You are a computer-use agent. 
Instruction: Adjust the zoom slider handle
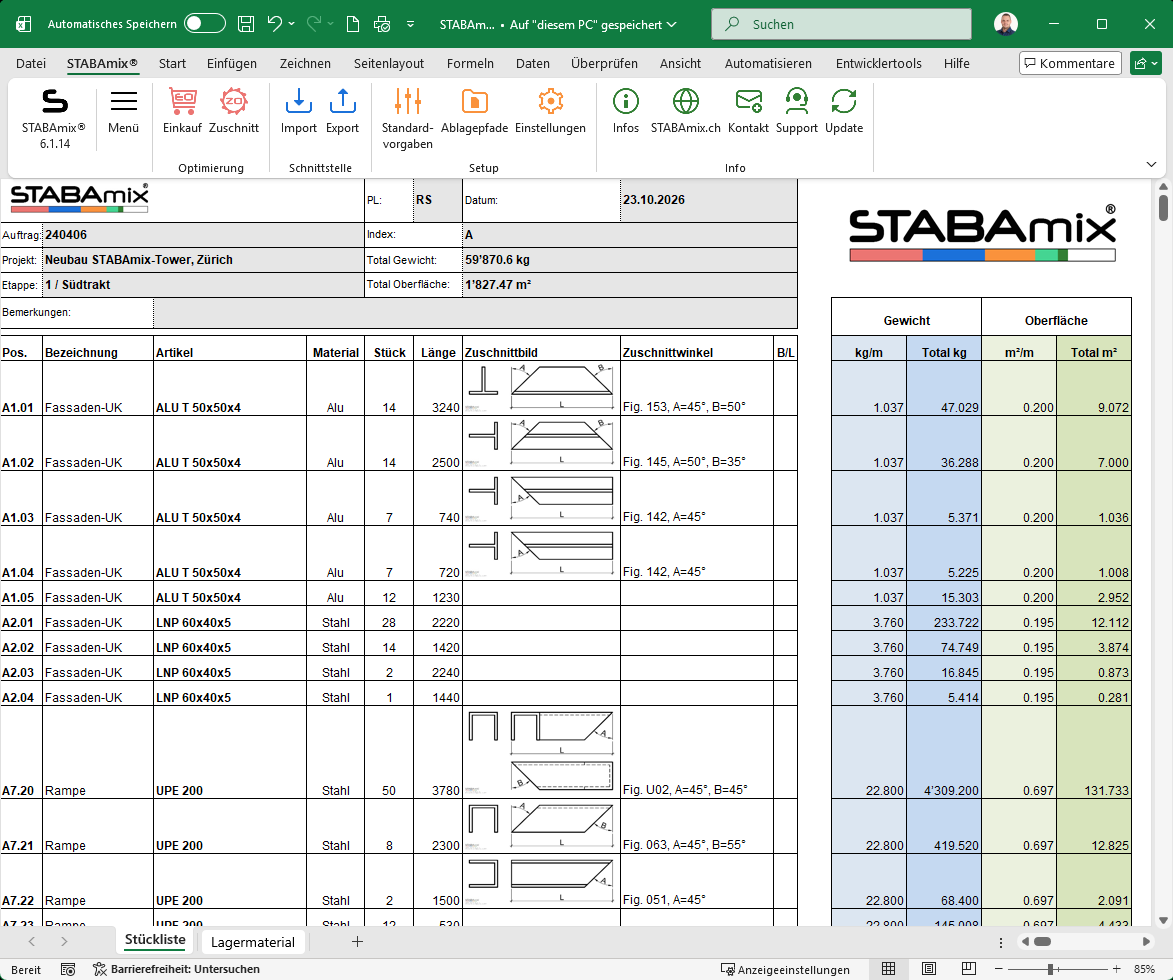point(1051,970)
